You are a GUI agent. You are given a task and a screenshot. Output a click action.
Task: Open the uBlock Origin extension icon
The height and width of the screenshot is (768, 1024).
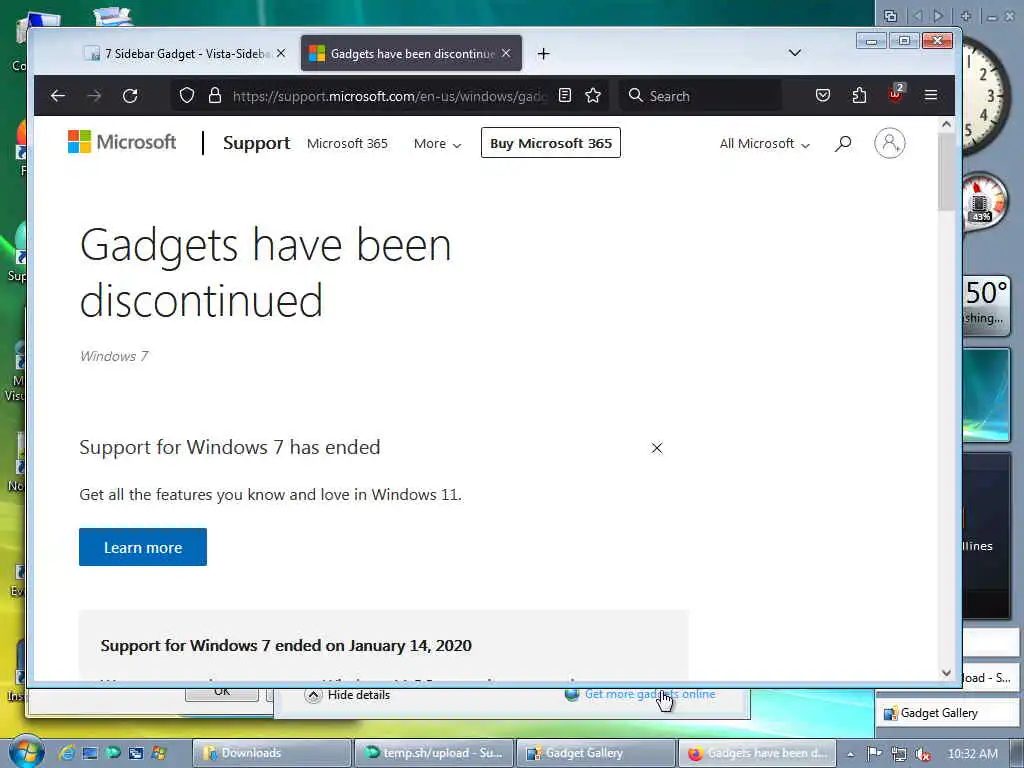pyautogui.click(x=895, y=95)
